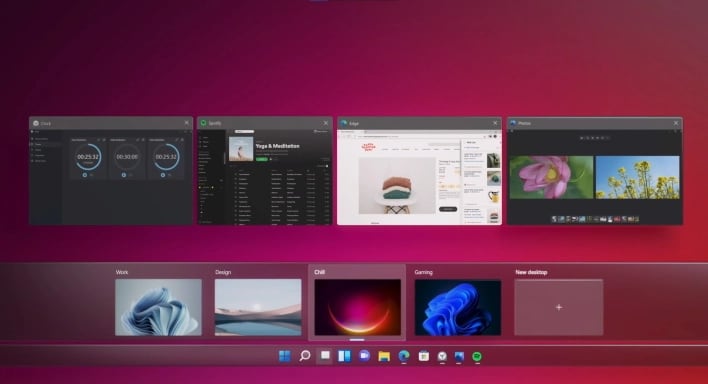Image resolution: width=708 pixels, height=384 pixels.
Task: Toggle the Task View taskbar icon
Action: click(x=324, y=356)
